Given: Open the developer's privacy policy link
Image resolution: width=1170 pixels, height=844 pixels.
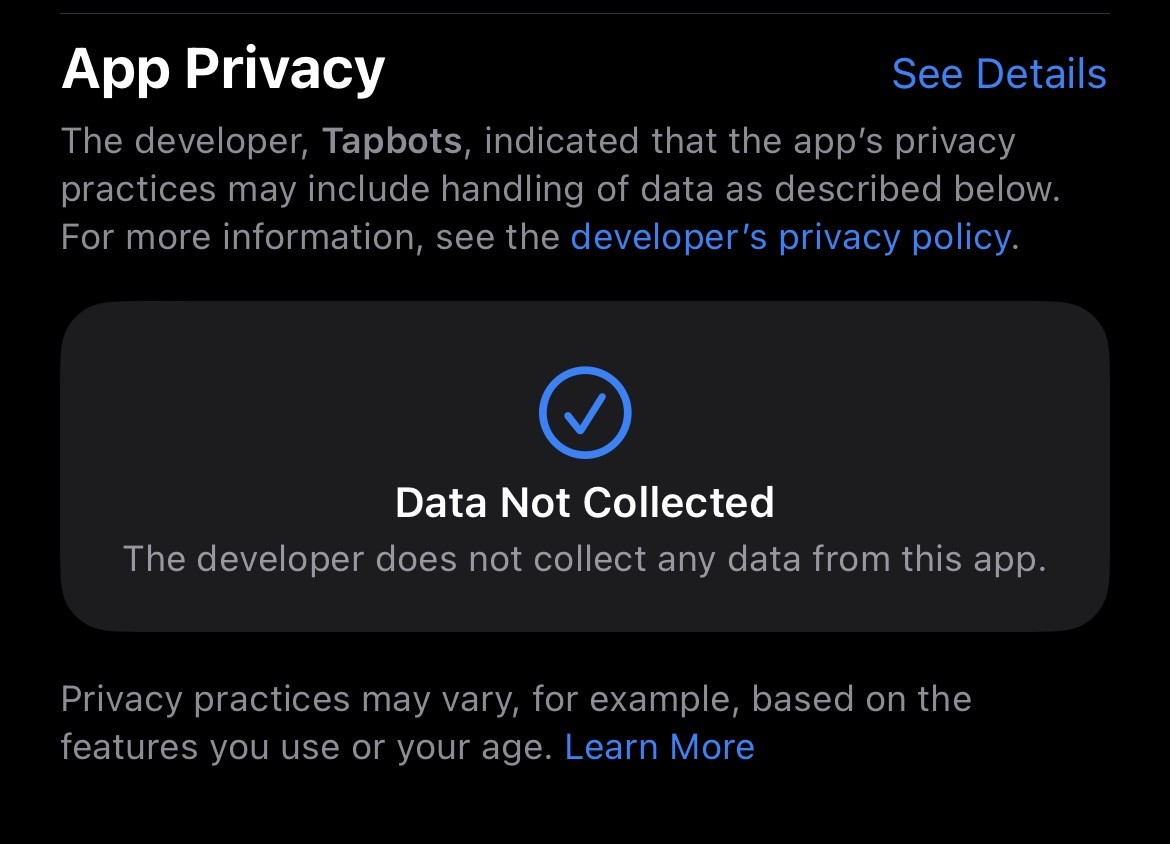Looking at the screenshot, I should [x=791, y=237].
